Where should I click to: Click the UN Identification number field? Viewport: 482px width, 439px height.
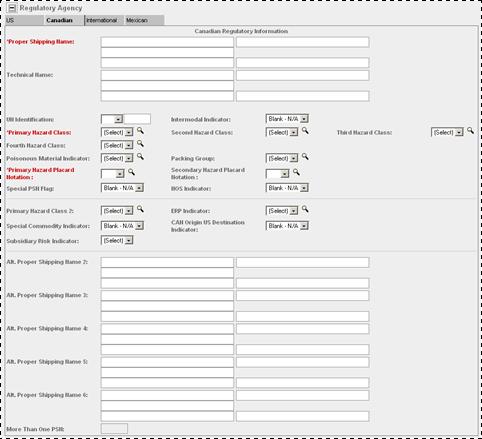(x=137, y=119)
